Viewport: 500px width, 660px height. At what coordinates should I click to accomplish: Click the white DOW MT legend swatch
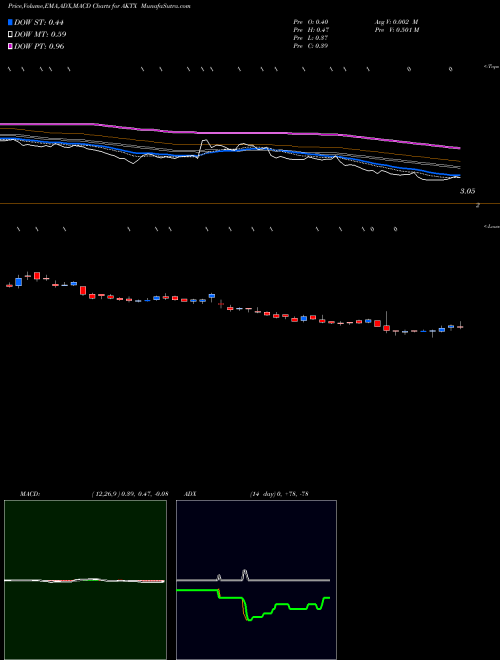coord(10,35)
